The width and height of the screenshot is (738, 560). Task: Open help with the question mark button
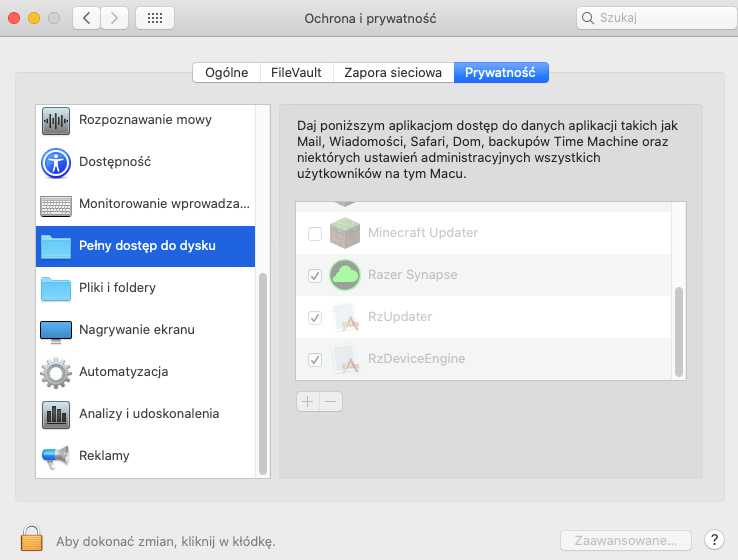point(714,540)
